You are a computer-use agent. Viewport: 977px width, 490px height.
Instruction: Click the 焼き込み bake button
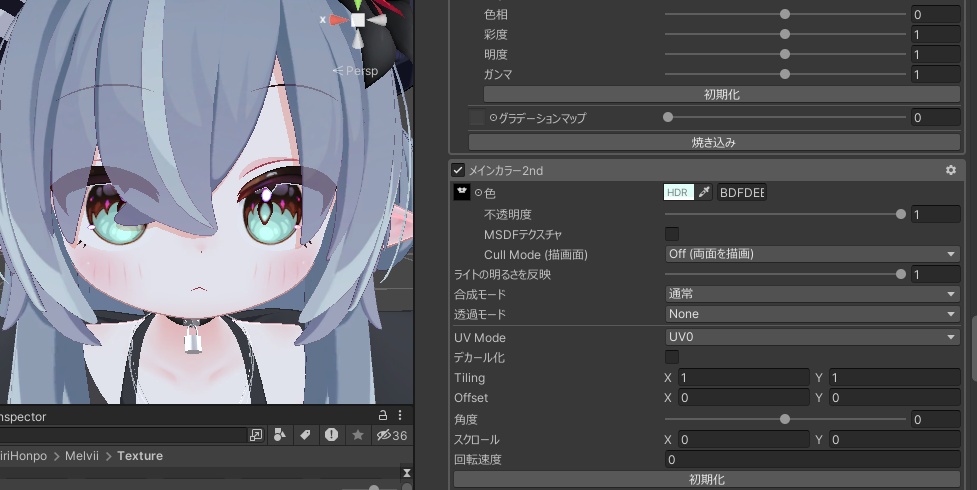714,142
